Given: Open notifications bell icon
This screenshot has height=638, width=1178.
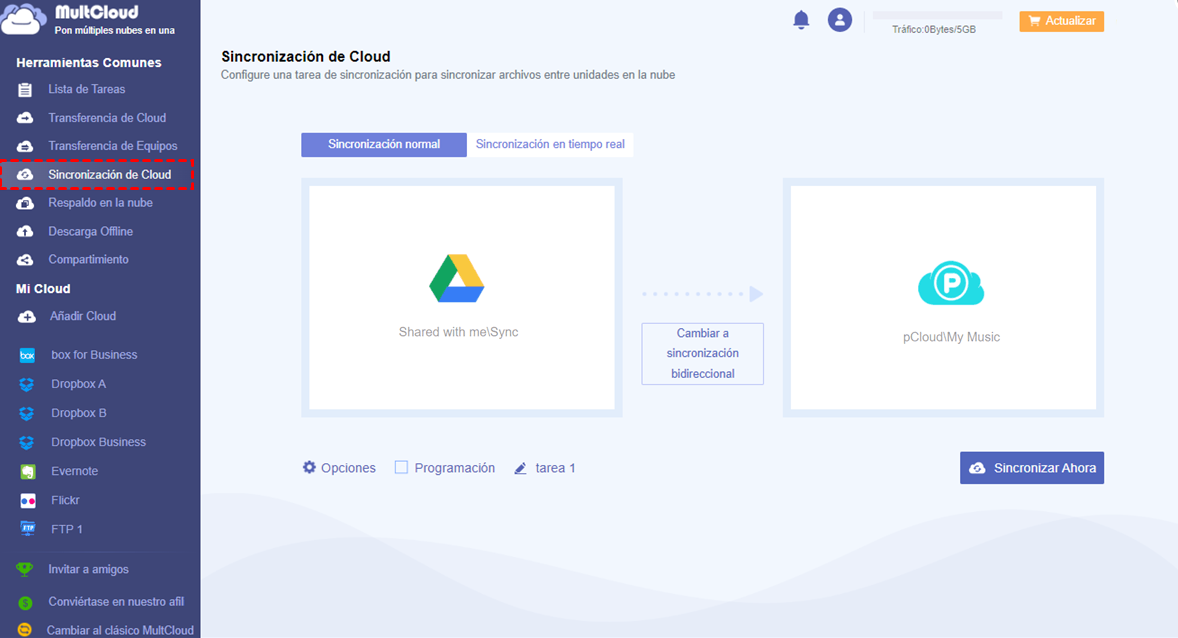Looking at the screenshot, I should click(x=801, y=20).
